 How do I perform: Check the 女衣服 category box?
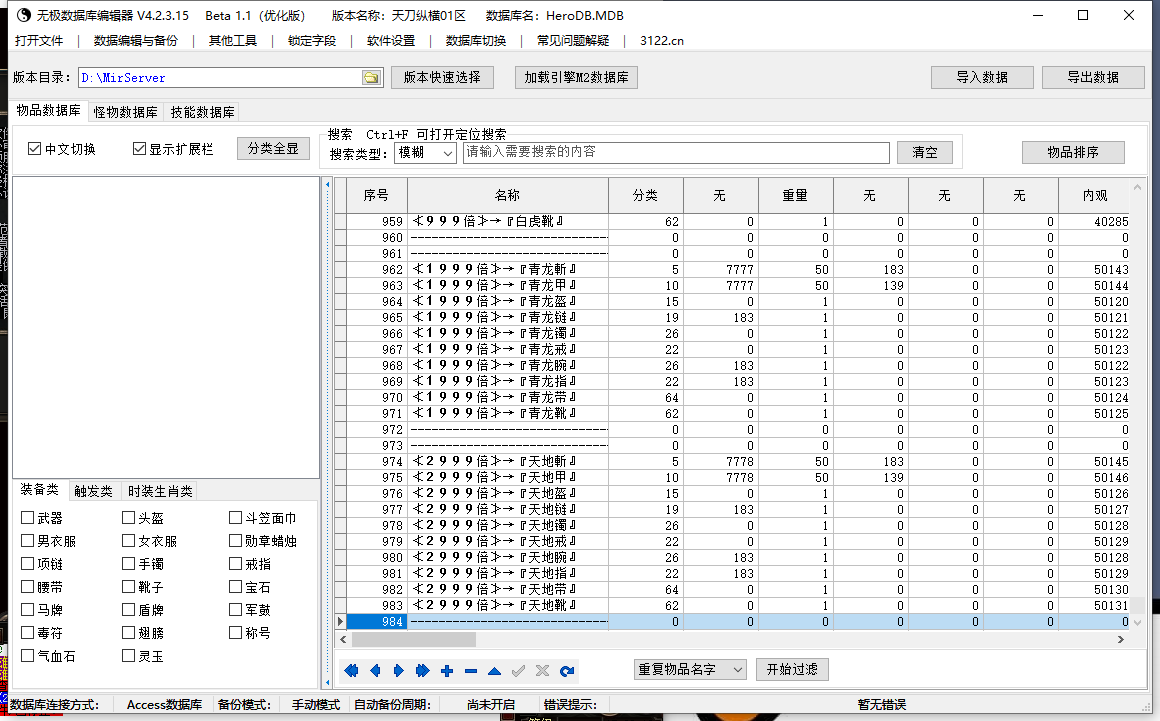(x=129, y=541)
